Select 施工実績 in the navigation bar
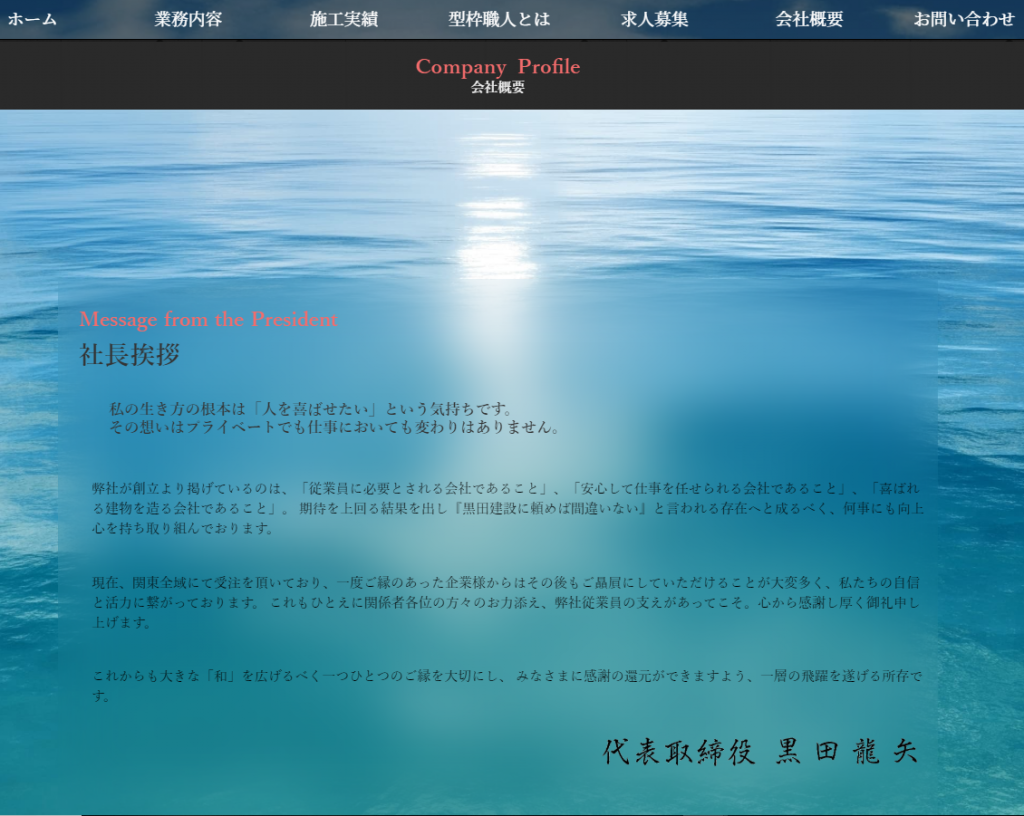Screen dimensions: 1024x816 click(343, 19)
